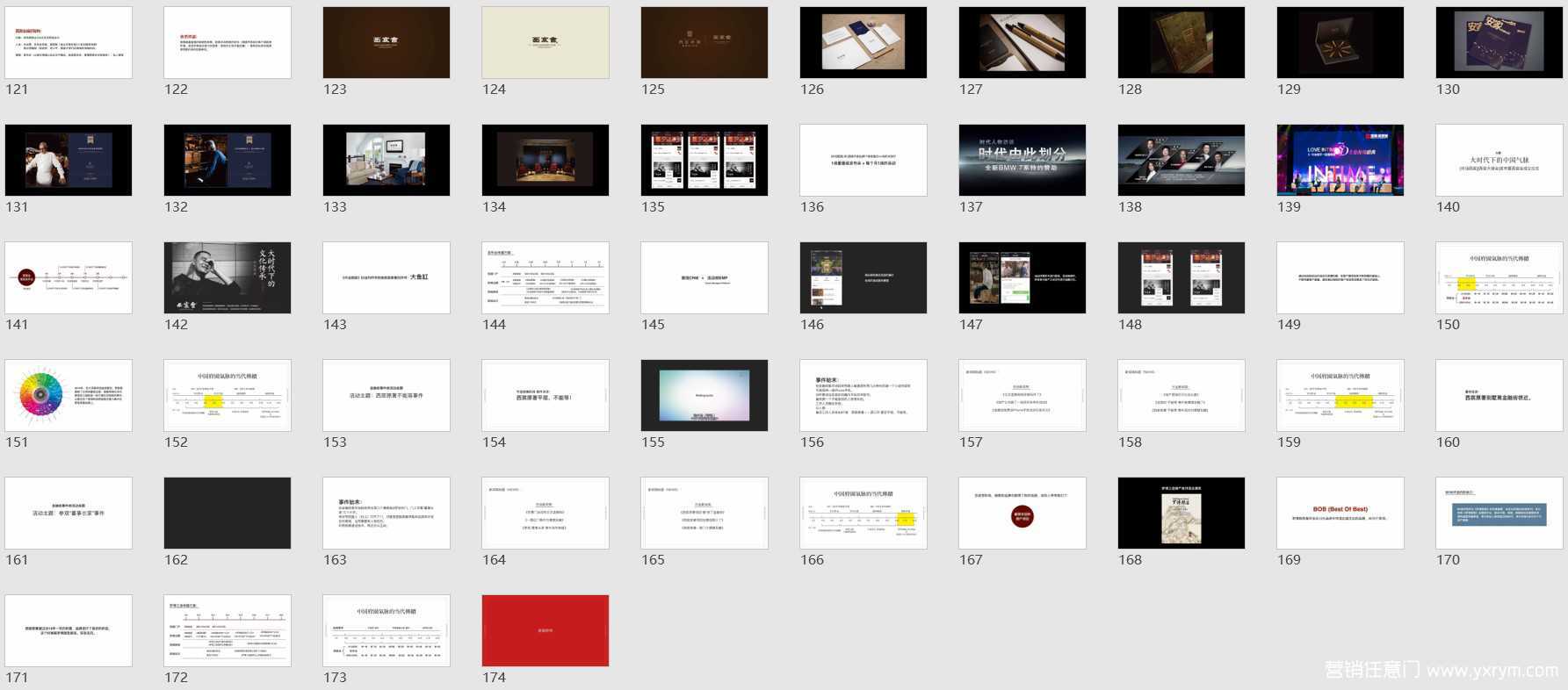Click the timeline diagram slide 141
The width and height of the screenshot is (1568, 690).
click(x=69, y=277)
